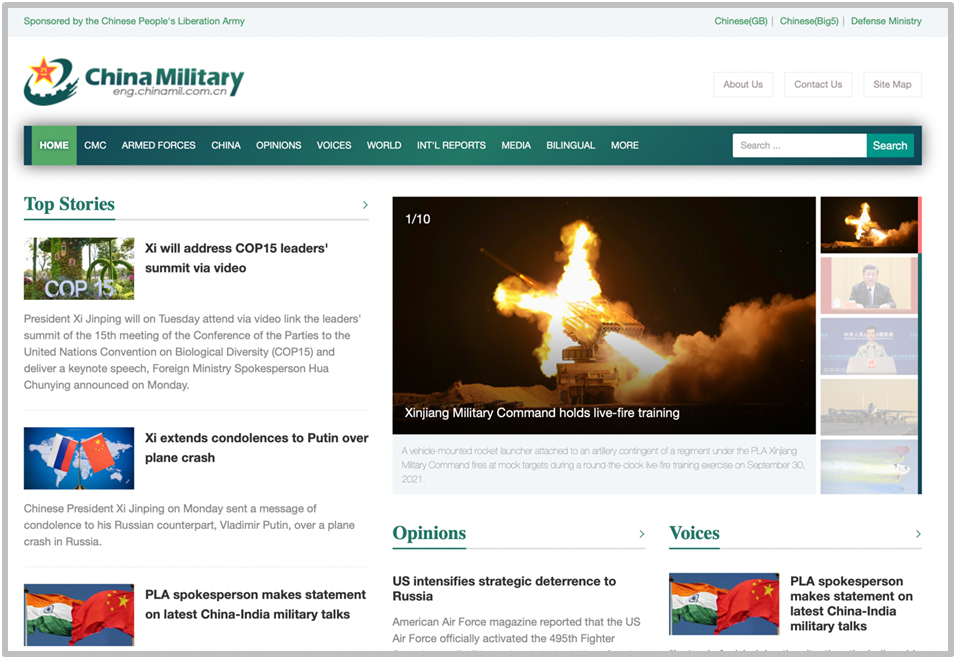The image size is (956, 659).
Task: Open the BILINGUAL navigation item
Action: tap(571, 146)
